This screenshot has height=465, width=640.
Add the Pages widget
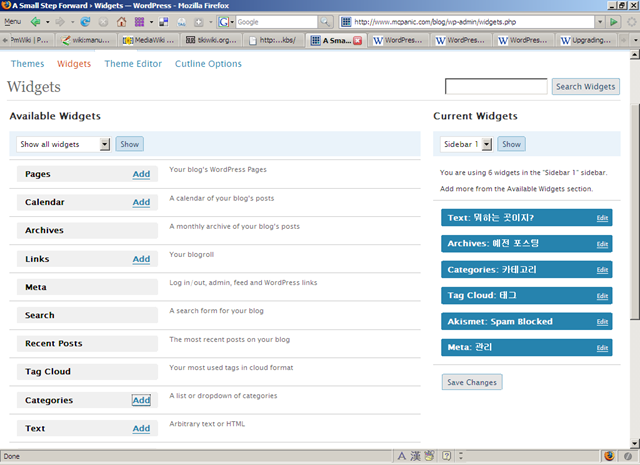pyautogui.click(x=141, y=174)
